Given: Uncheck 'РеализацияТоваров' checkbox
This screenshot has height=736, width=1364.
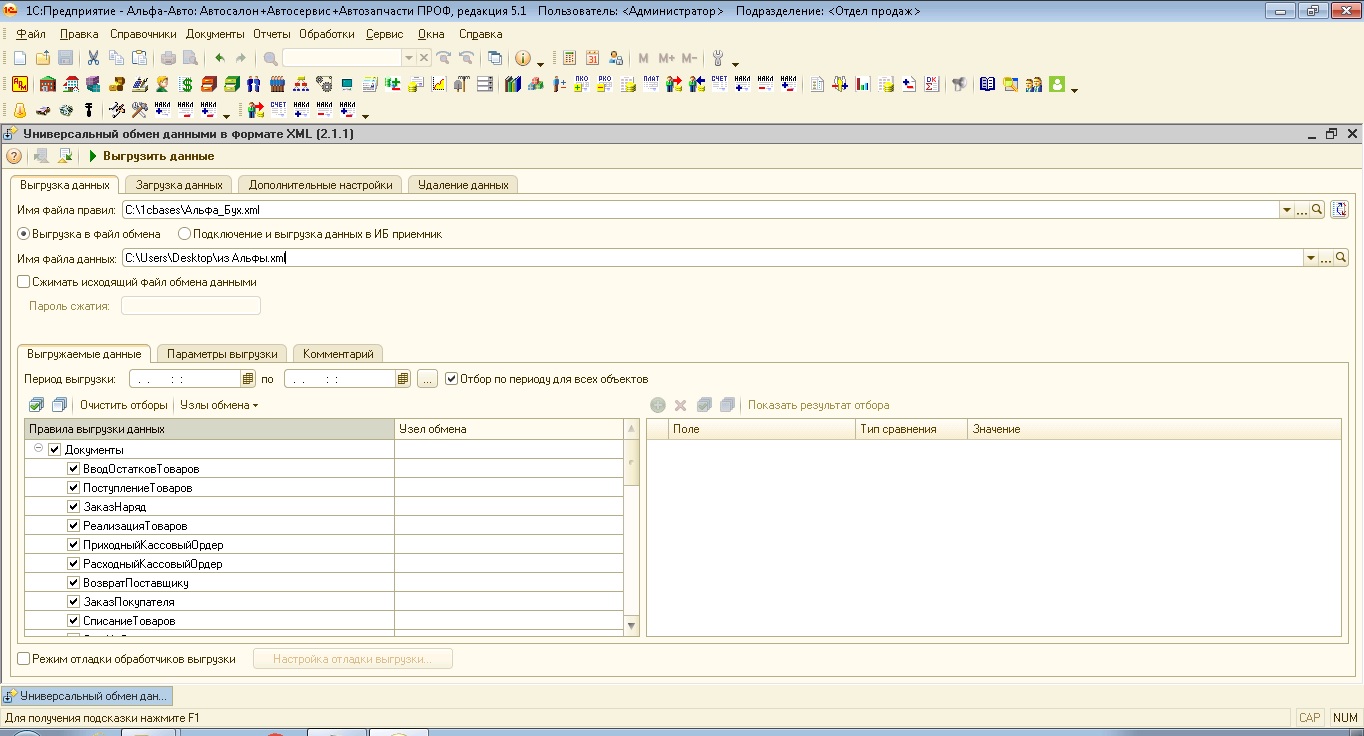Looking at the screenshot, I should click(73, 526).
